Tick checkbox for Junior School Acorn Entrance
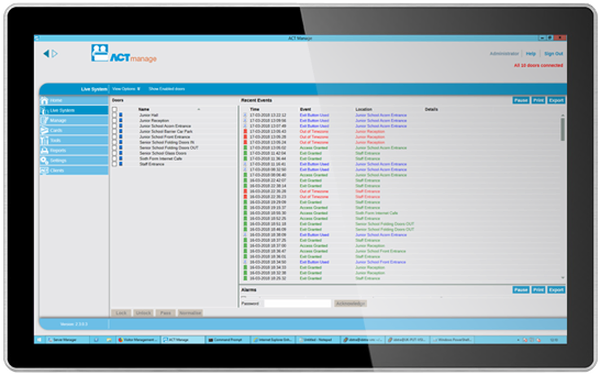The height and width of the screenshot is (374, 600). coord(114,126)
